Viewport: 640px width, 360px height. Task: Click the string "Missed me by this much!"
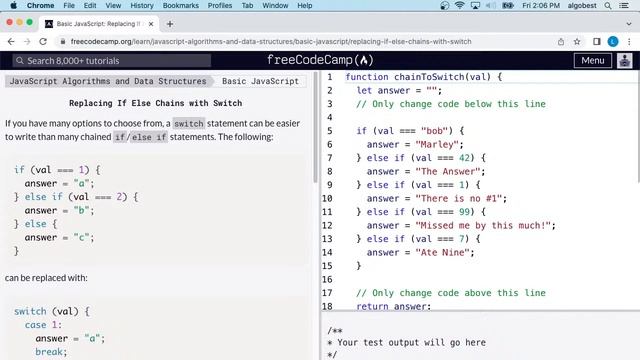coord(483,225)
